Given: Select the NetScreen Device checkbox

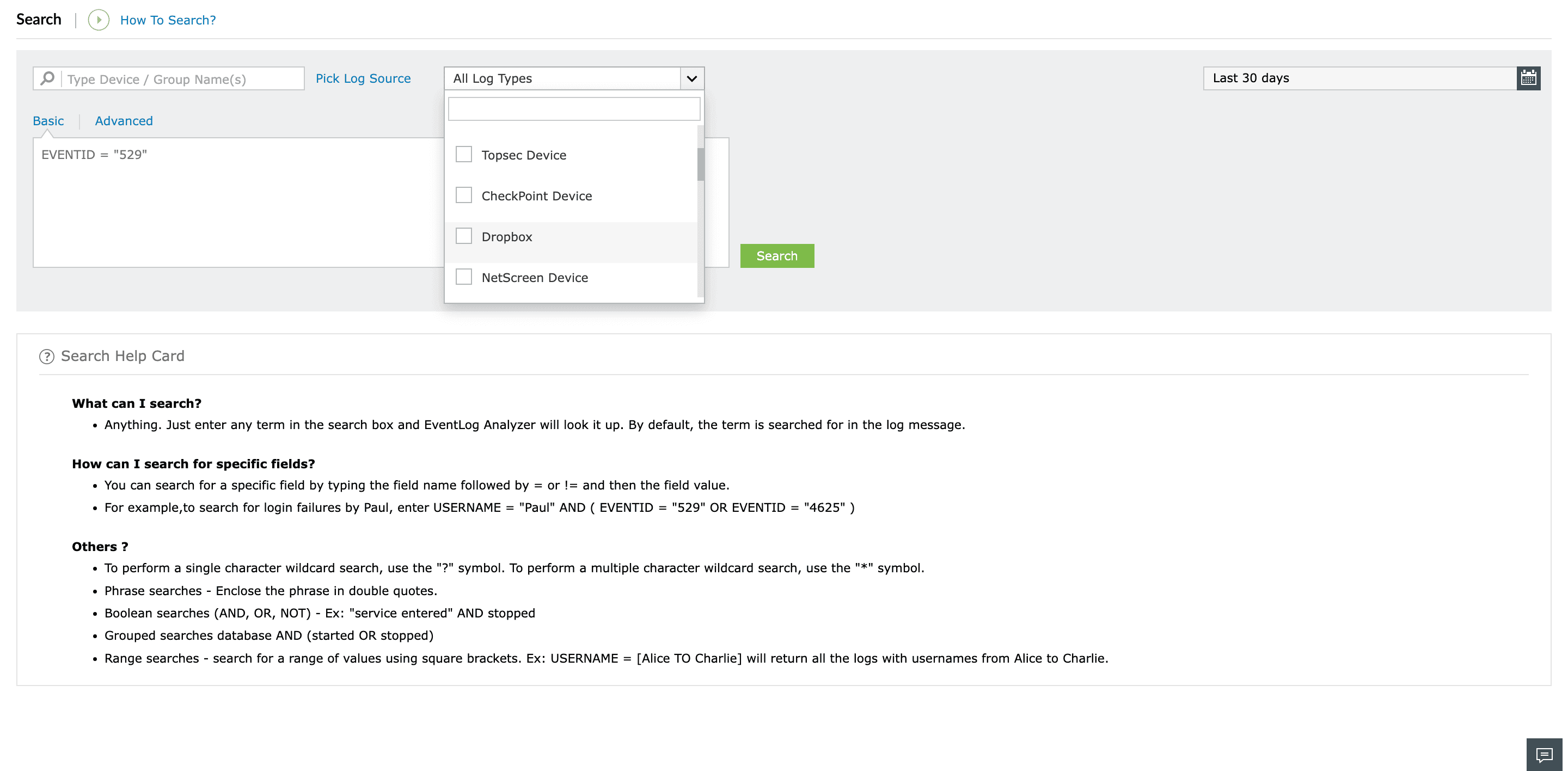Looking at the screenshot, I should pyautogui.click(x=464, y=277).
